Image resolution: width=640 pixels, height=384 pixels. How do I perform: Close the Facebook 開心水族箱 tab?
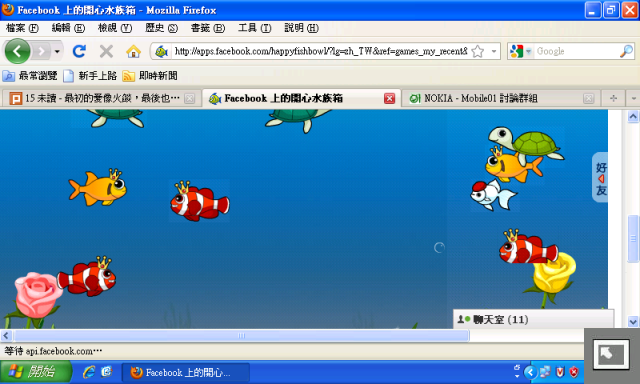[389, 98]
